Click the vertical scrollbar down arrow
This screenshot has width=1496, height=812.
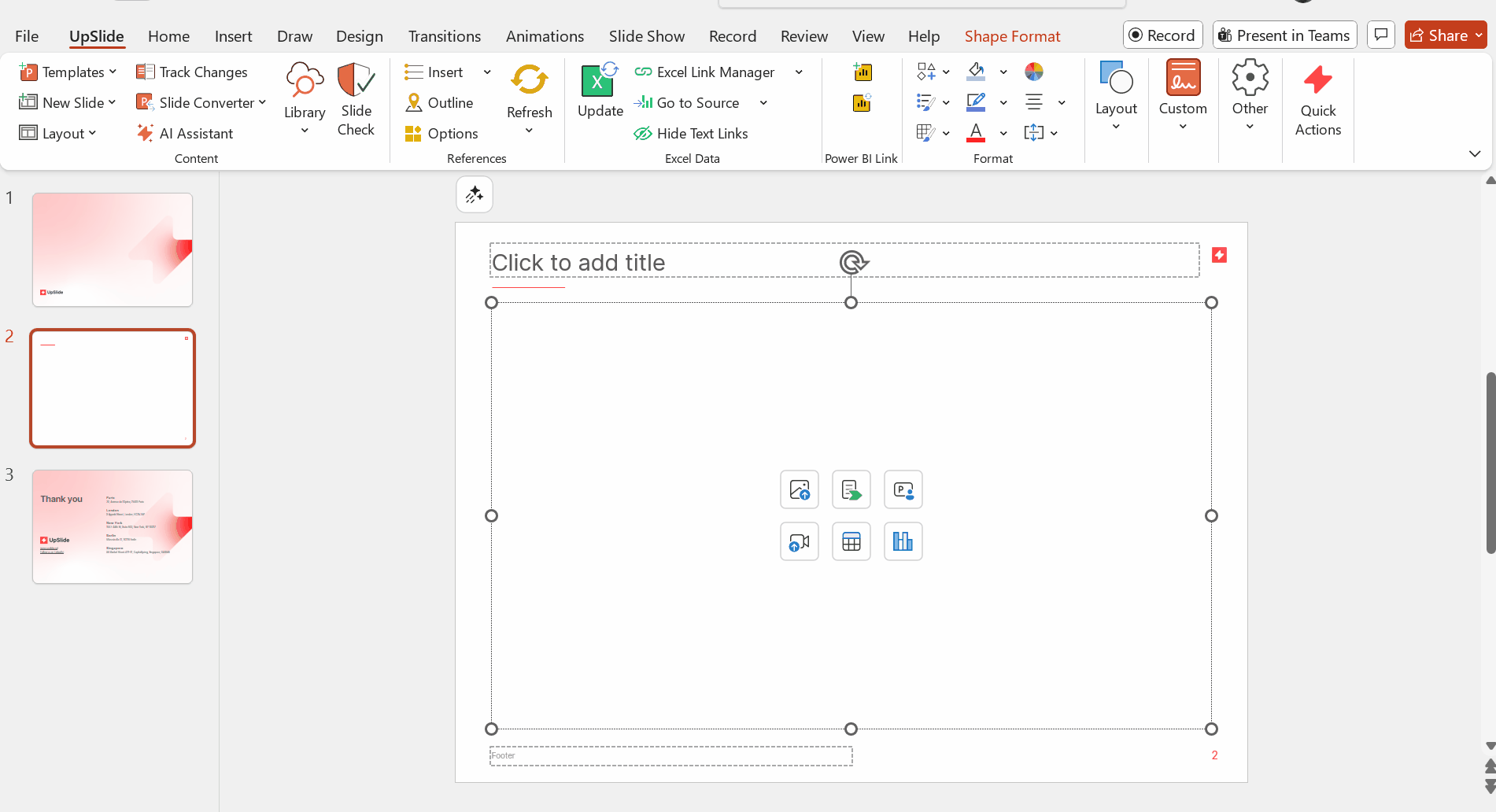coord(1490,746)
